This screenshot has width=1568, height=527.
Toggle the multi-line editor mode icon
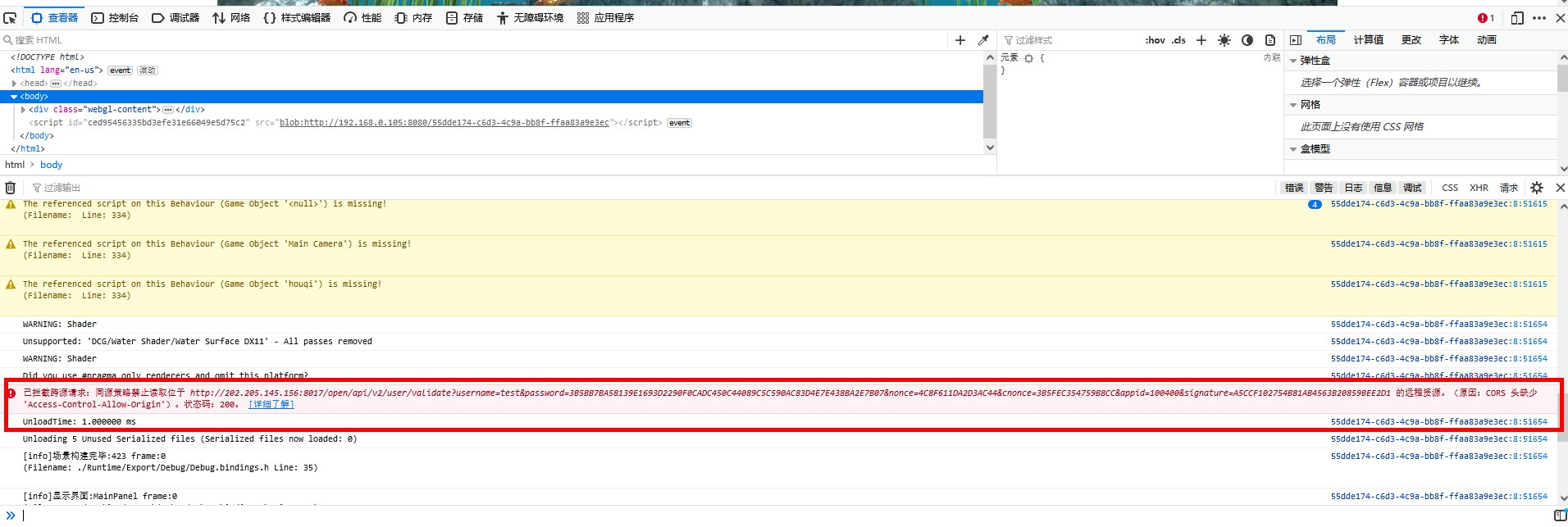coord(1560,515)
